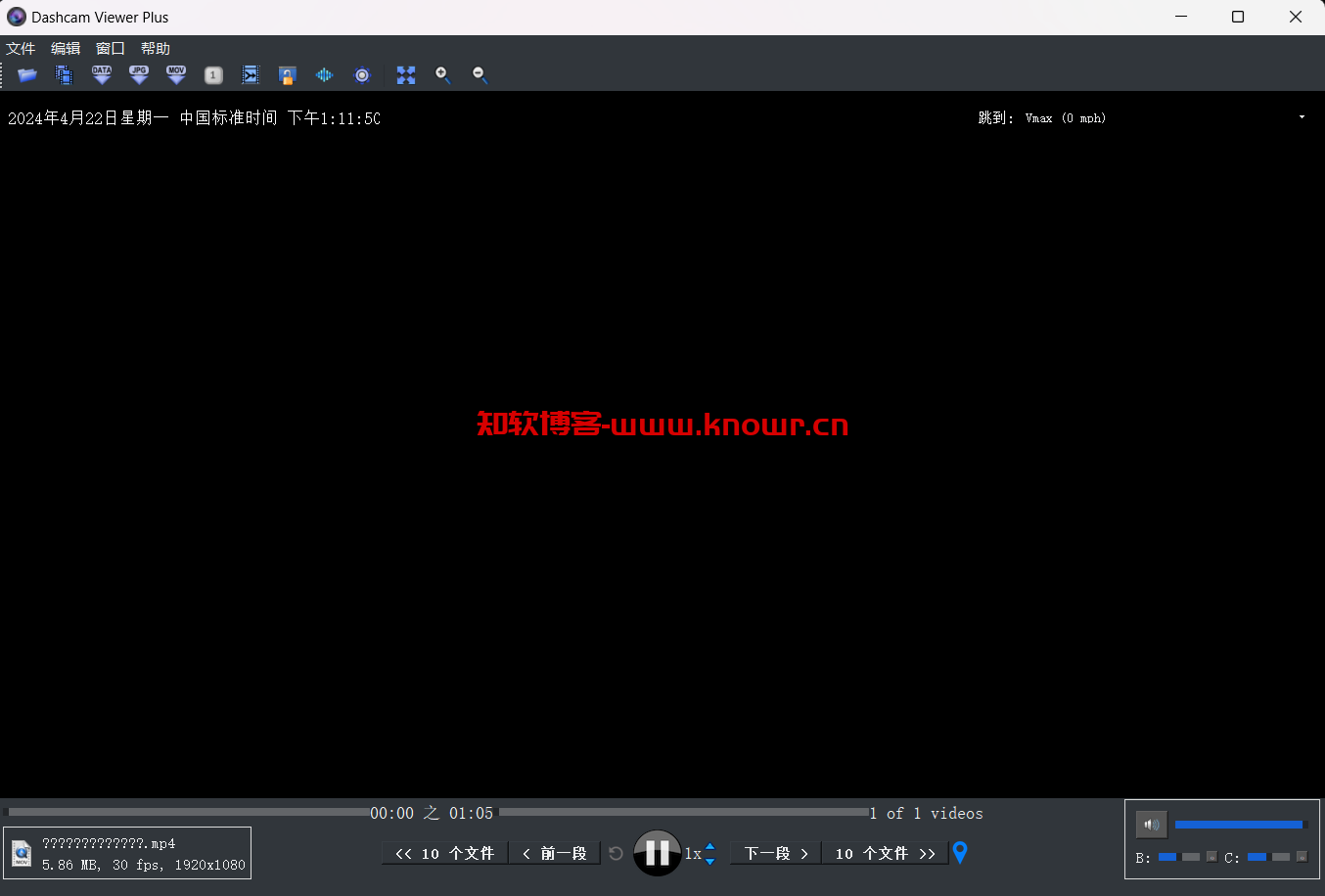Export MOV clip with MOV icon
This screenshot has height=896, width=1325.
176,75
